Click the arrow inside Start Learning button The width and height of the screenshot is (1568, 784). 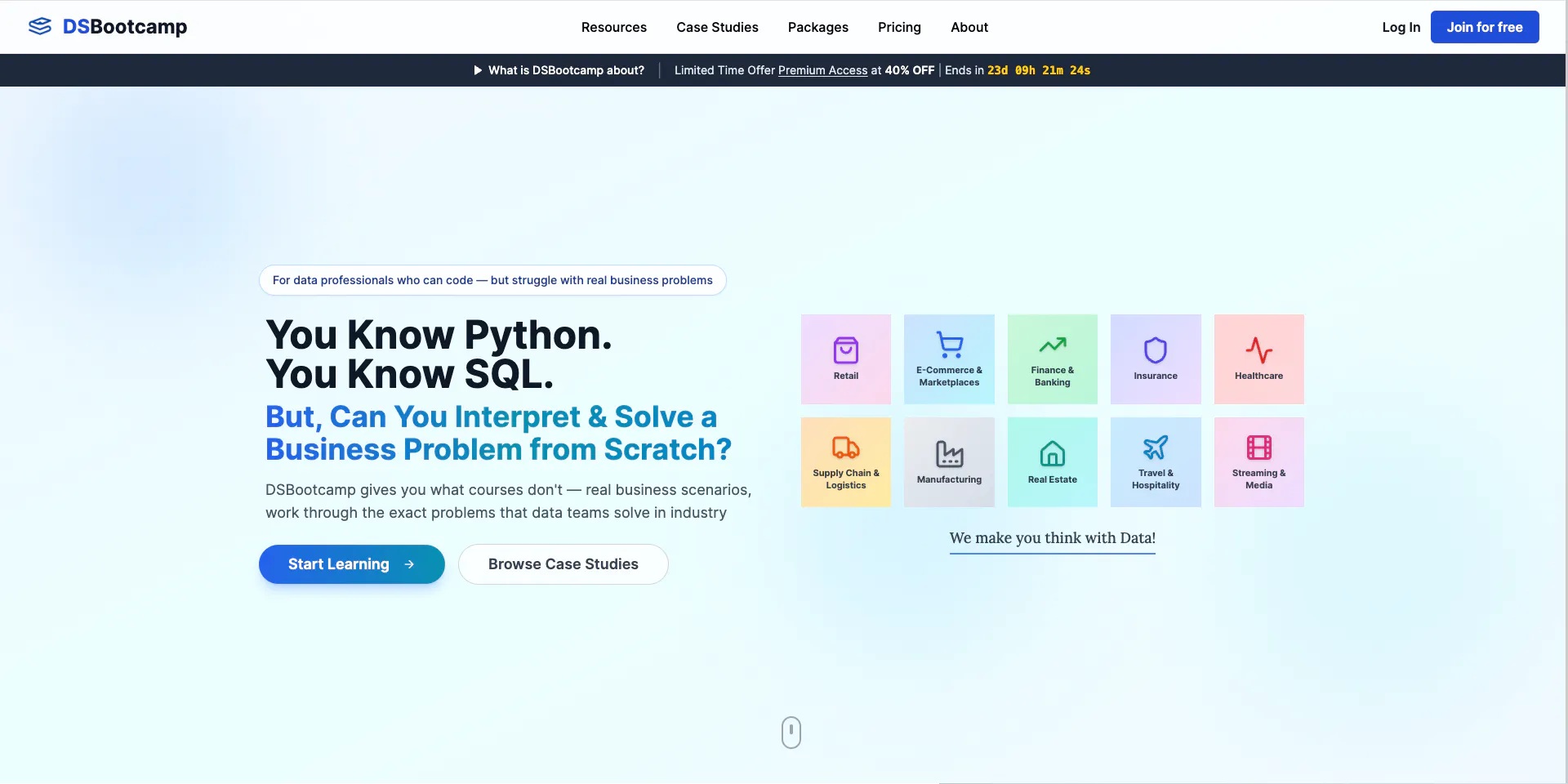(x=409, y=564)
